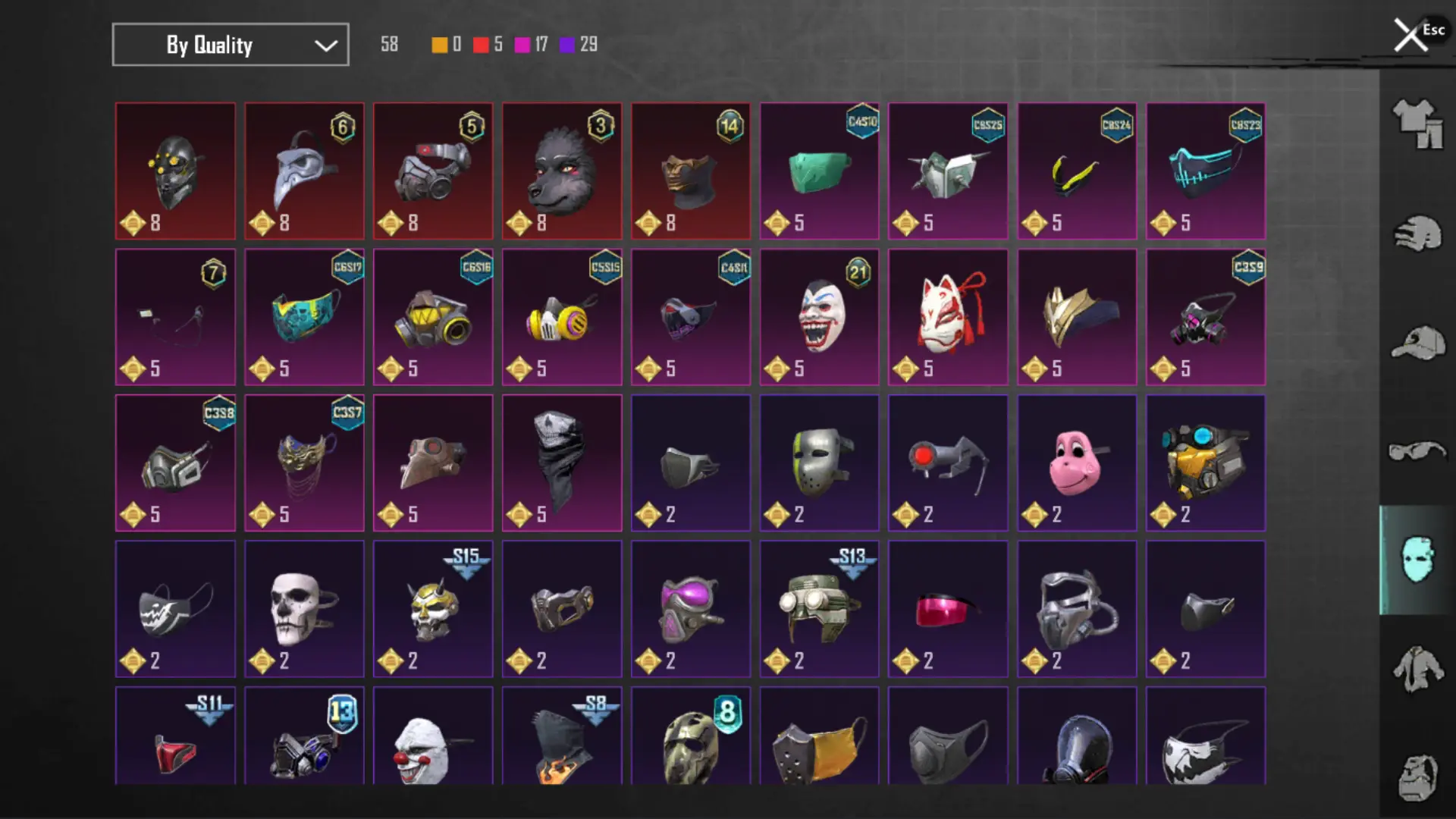Open the outfit sets category icon

pos(1417,124)
